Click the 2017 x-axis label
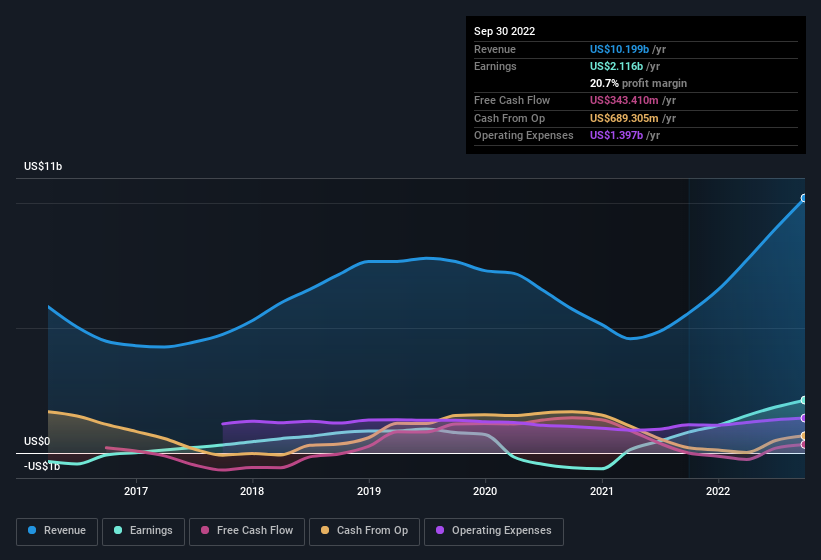821x560 pixels. 136,491
